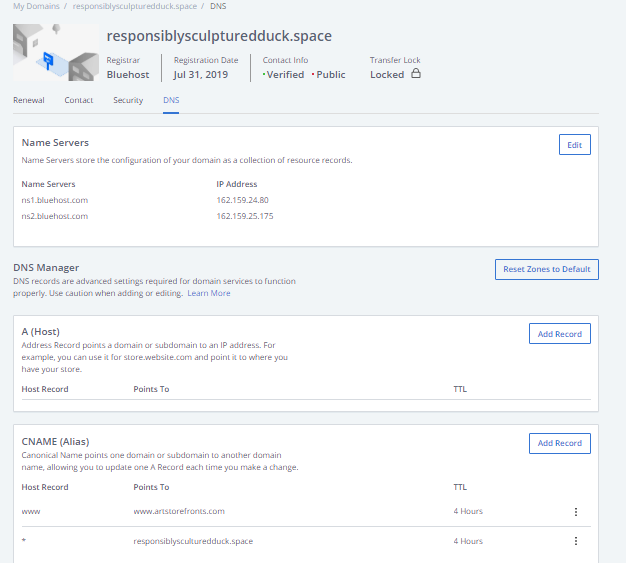Click the Transfer Lock padlock icon
Image resolution: width=626 pixels, height=563 pixels.
[x=416, y=73]
